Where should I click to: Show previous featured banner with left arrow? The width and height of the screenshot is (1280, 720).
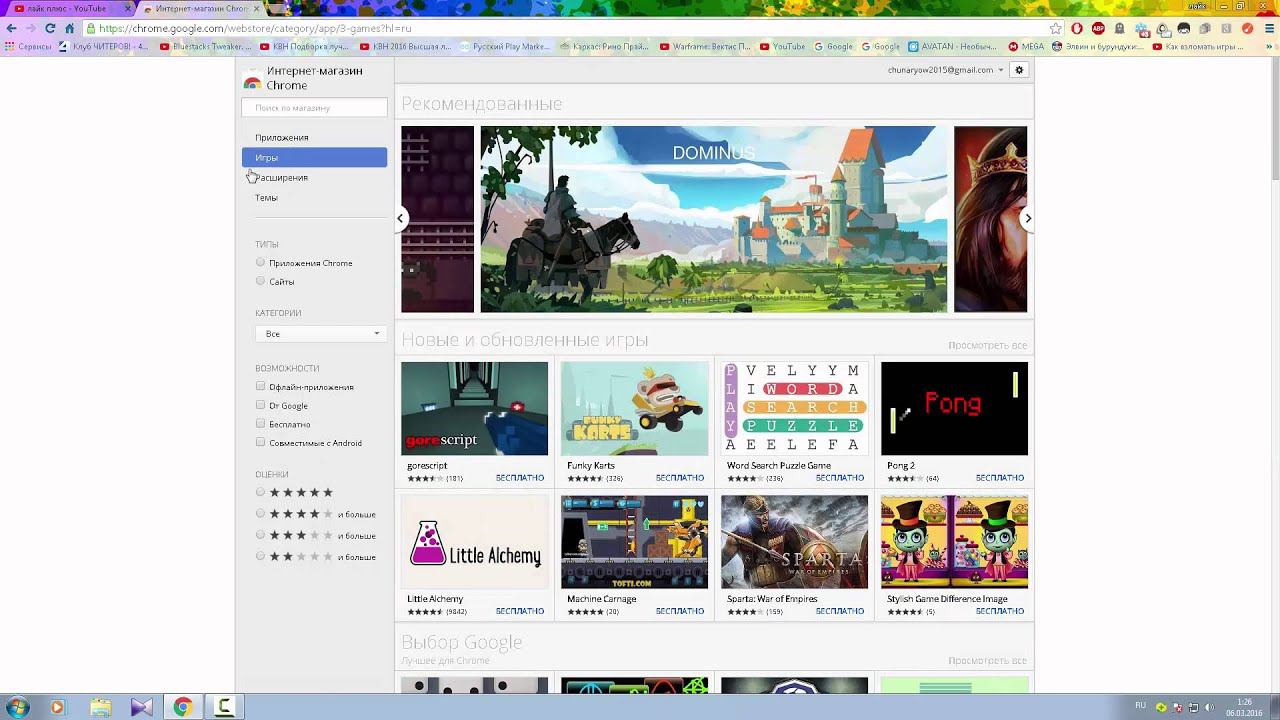pos(400,218)
